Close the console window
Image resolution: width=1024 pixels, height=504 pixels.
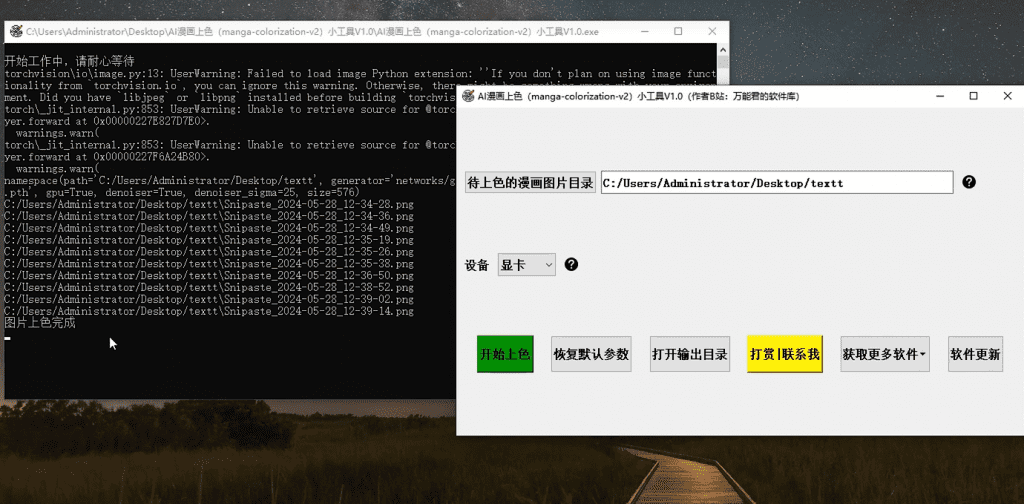pyautogui.click(x=711, y=32)
